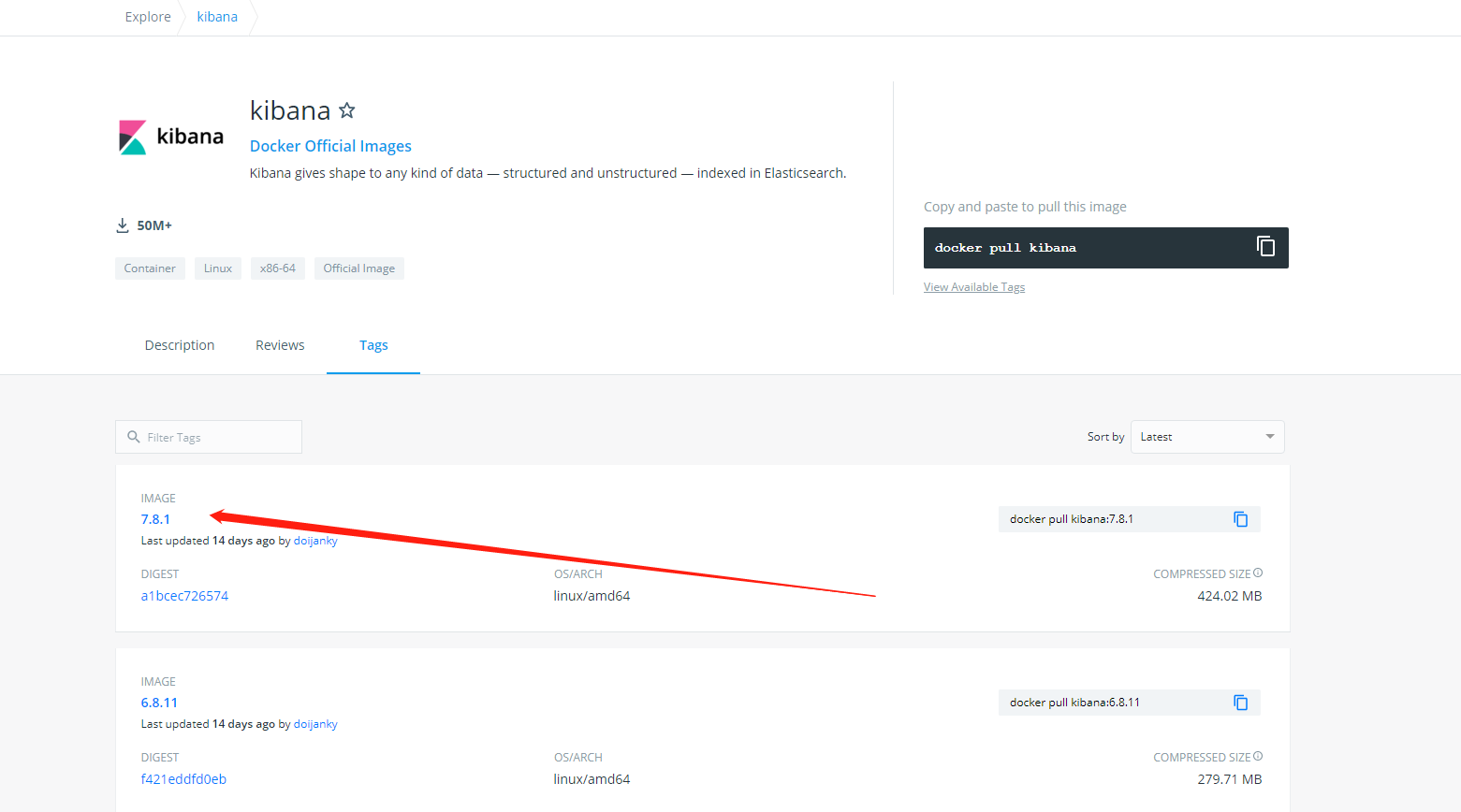Open image tag 7.8.1

155,519
